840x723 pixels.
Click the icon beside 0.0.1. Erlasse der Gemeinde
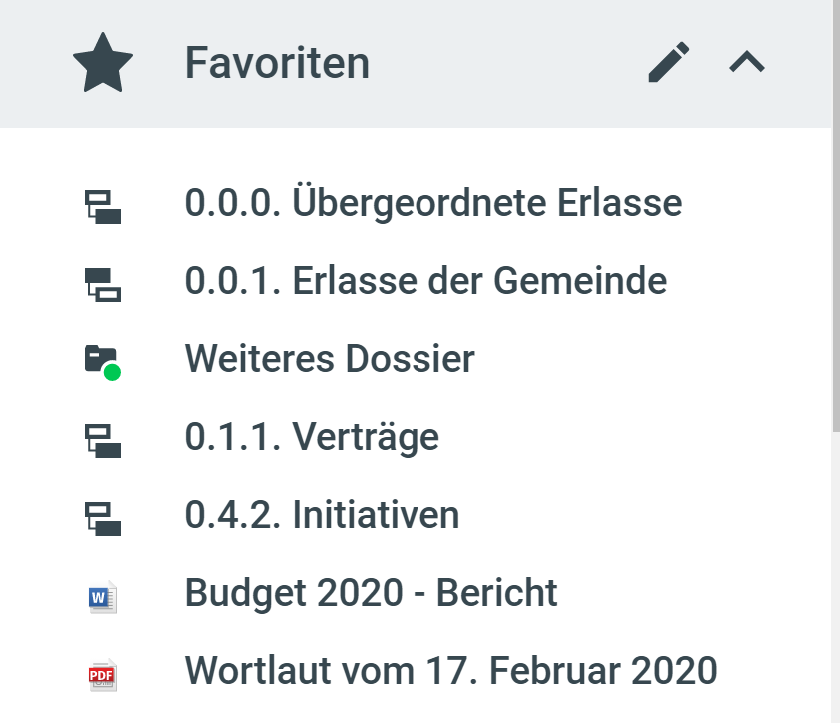click(102, 284)
